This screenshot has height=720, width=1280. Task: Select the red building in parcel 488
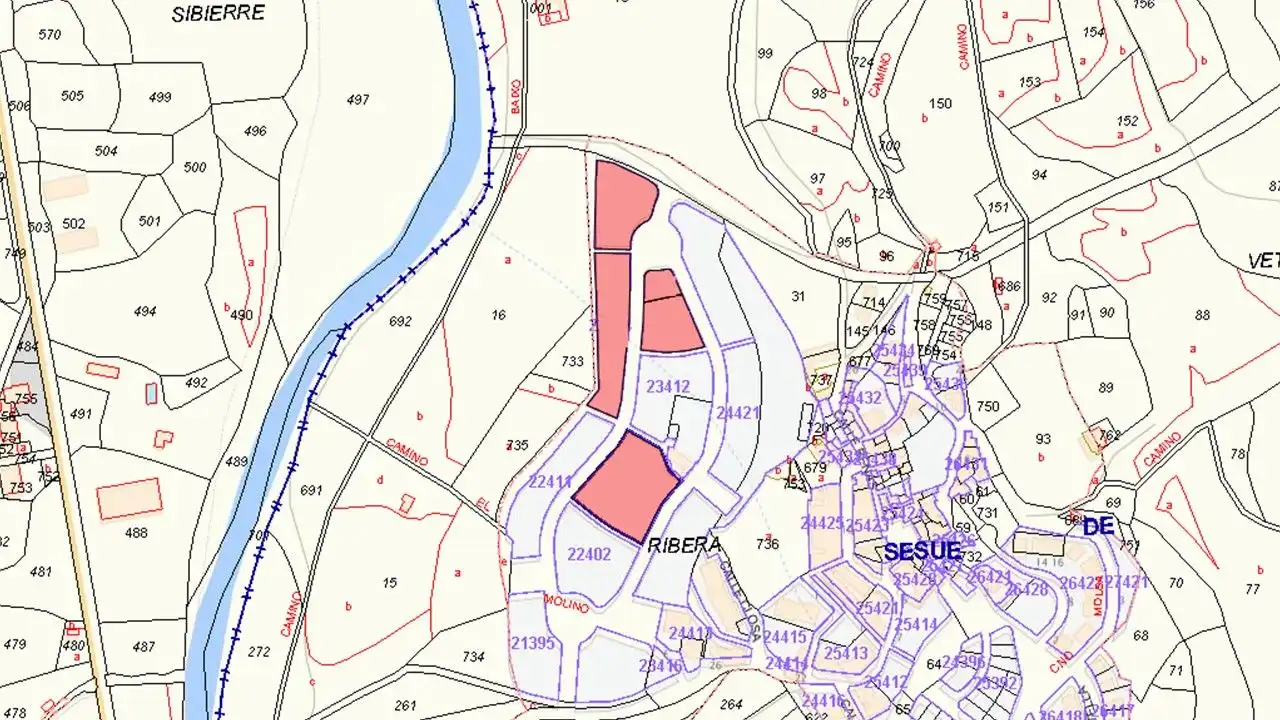[x=129, y=498]
